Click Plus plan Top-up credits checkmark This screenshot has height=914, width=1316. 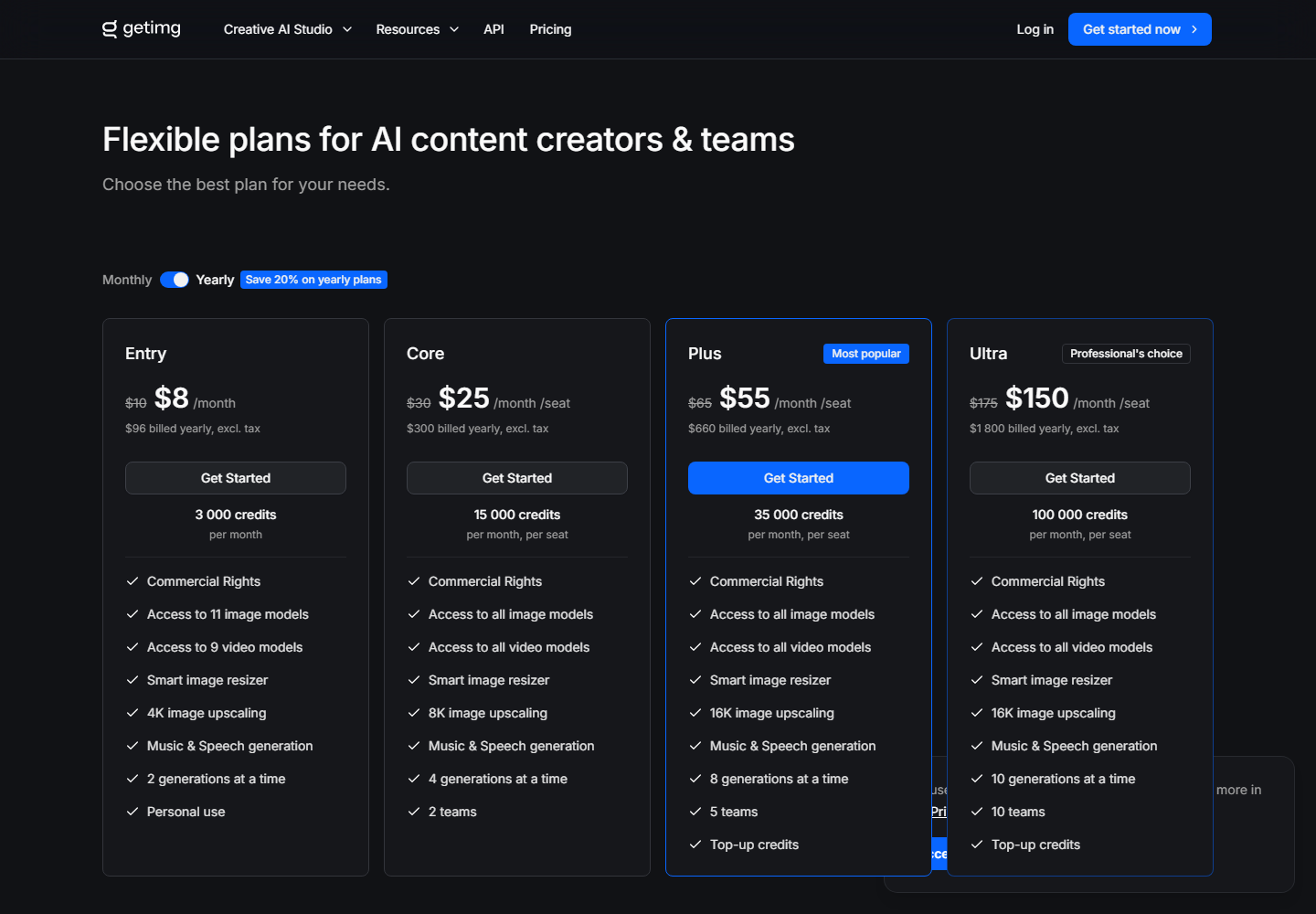(x=695, y=845)
